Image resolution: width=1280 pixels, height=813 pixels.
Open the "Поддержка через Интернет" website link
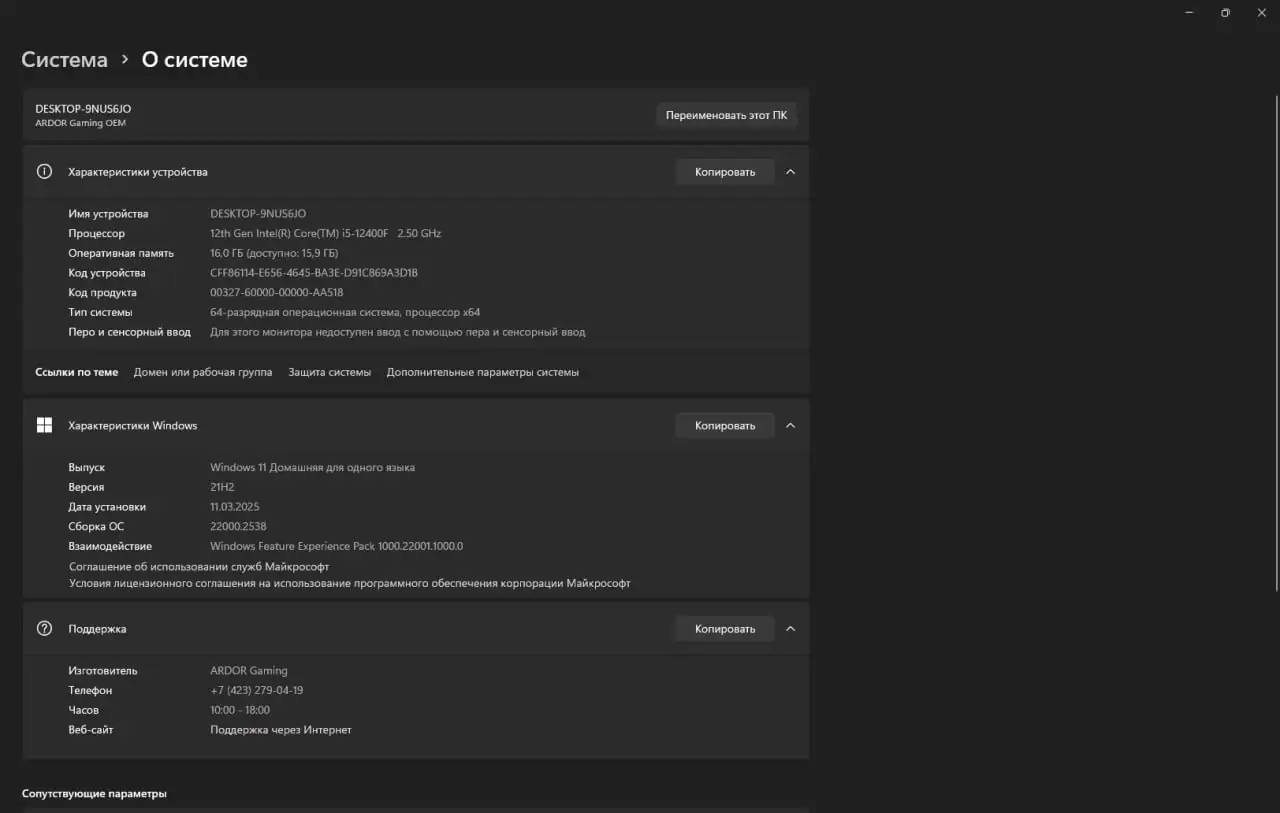281,730
